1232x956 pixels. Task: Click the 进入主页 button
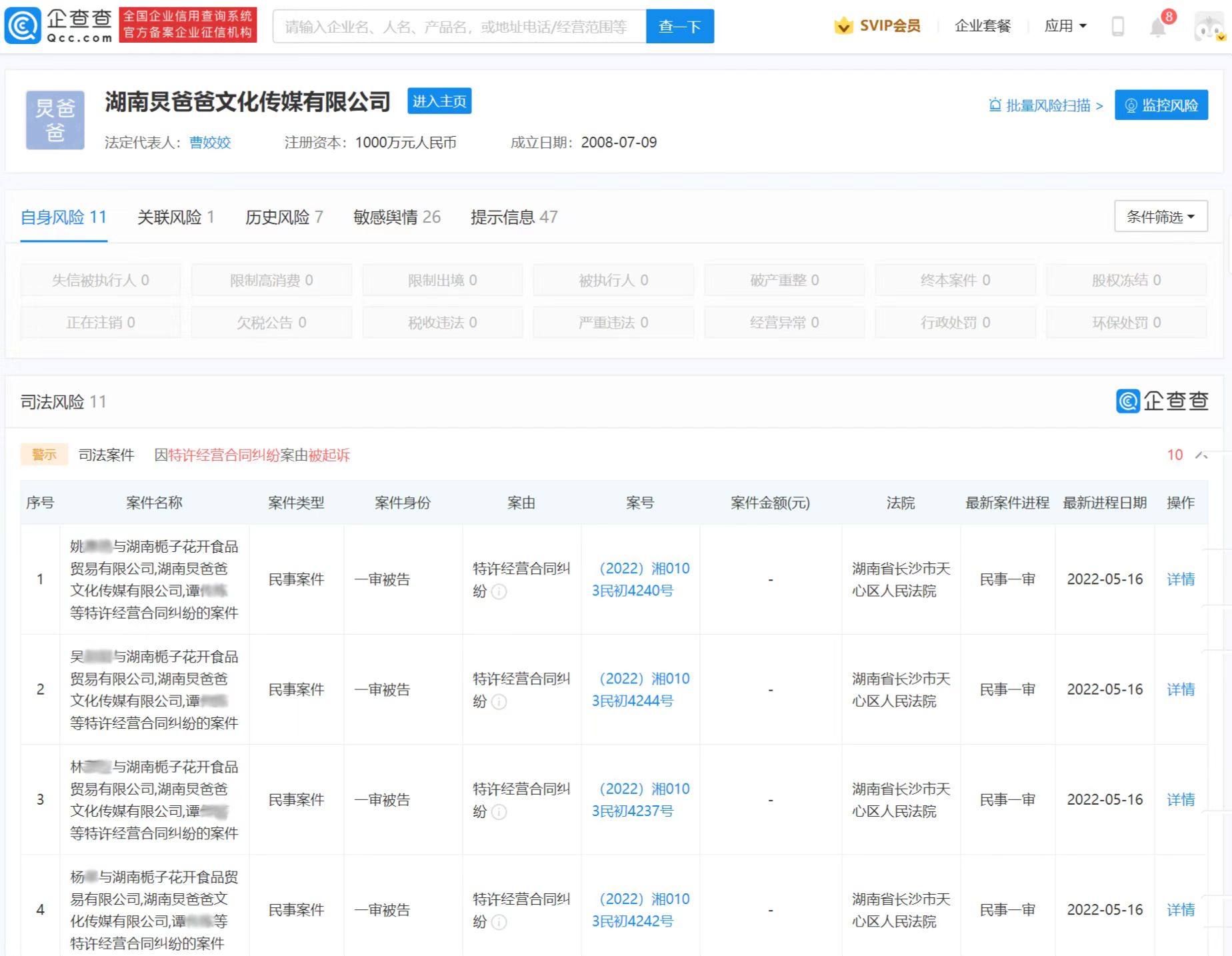(x=439, y=101)
